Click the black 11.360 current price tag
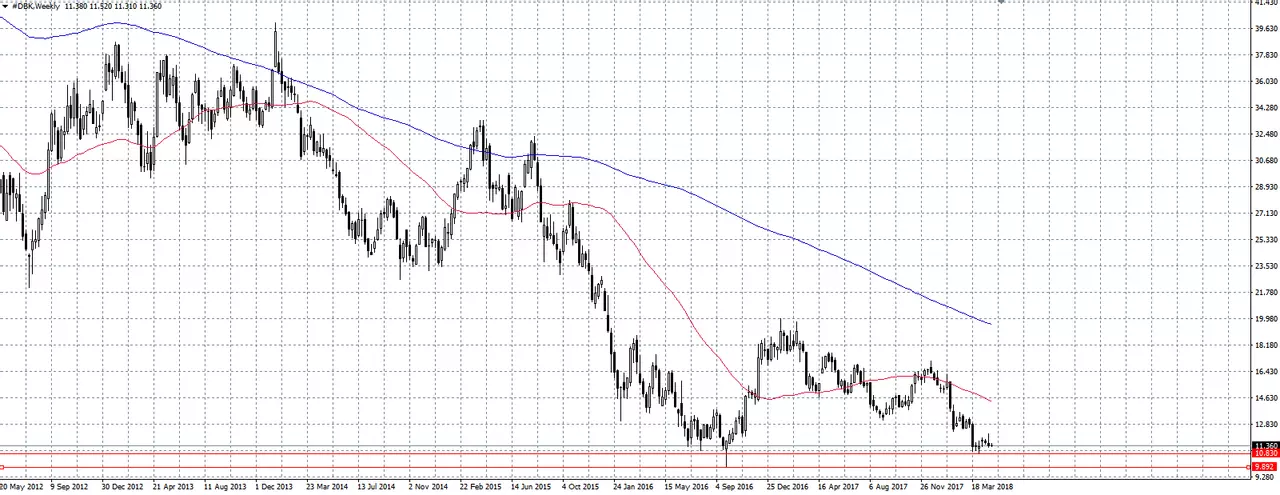Image resolution: width=1280 pixels, height=495 pixels. 1265,446
